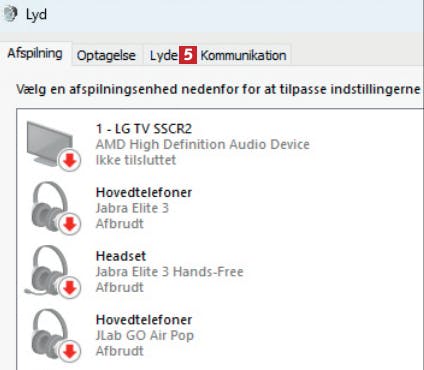Click red arrow badge on Jabra Elite 3 headphones
The image size is (424, 370).
(x=70, y=224)
